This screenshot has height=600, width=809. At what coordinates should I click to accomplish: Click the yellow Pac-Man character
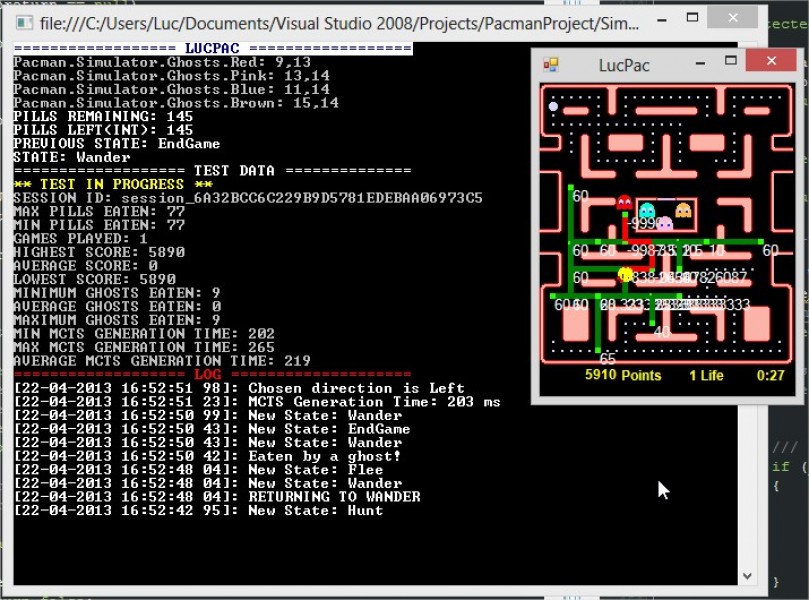626,274
